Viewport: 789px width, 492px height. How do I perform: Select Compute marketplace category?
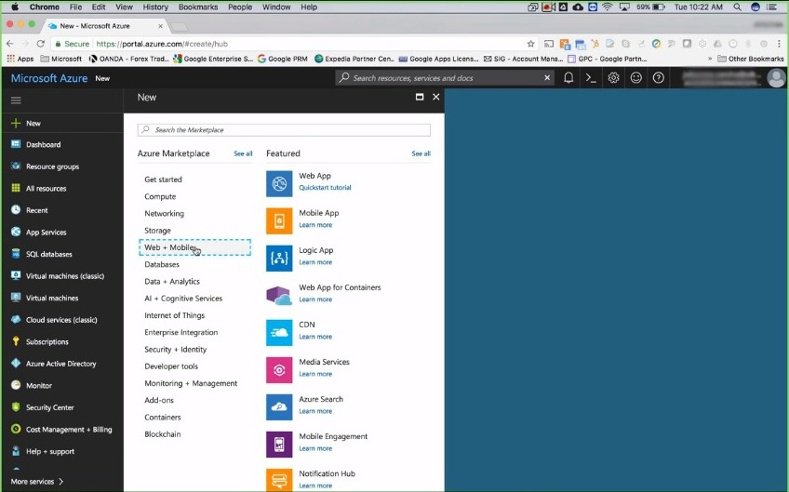point(160,196)
